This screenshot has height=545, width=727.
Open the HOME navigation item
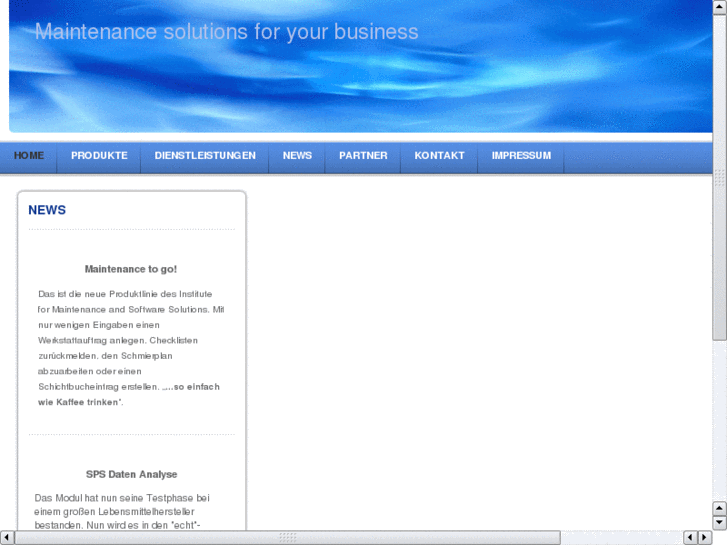[x=29, y=156]
